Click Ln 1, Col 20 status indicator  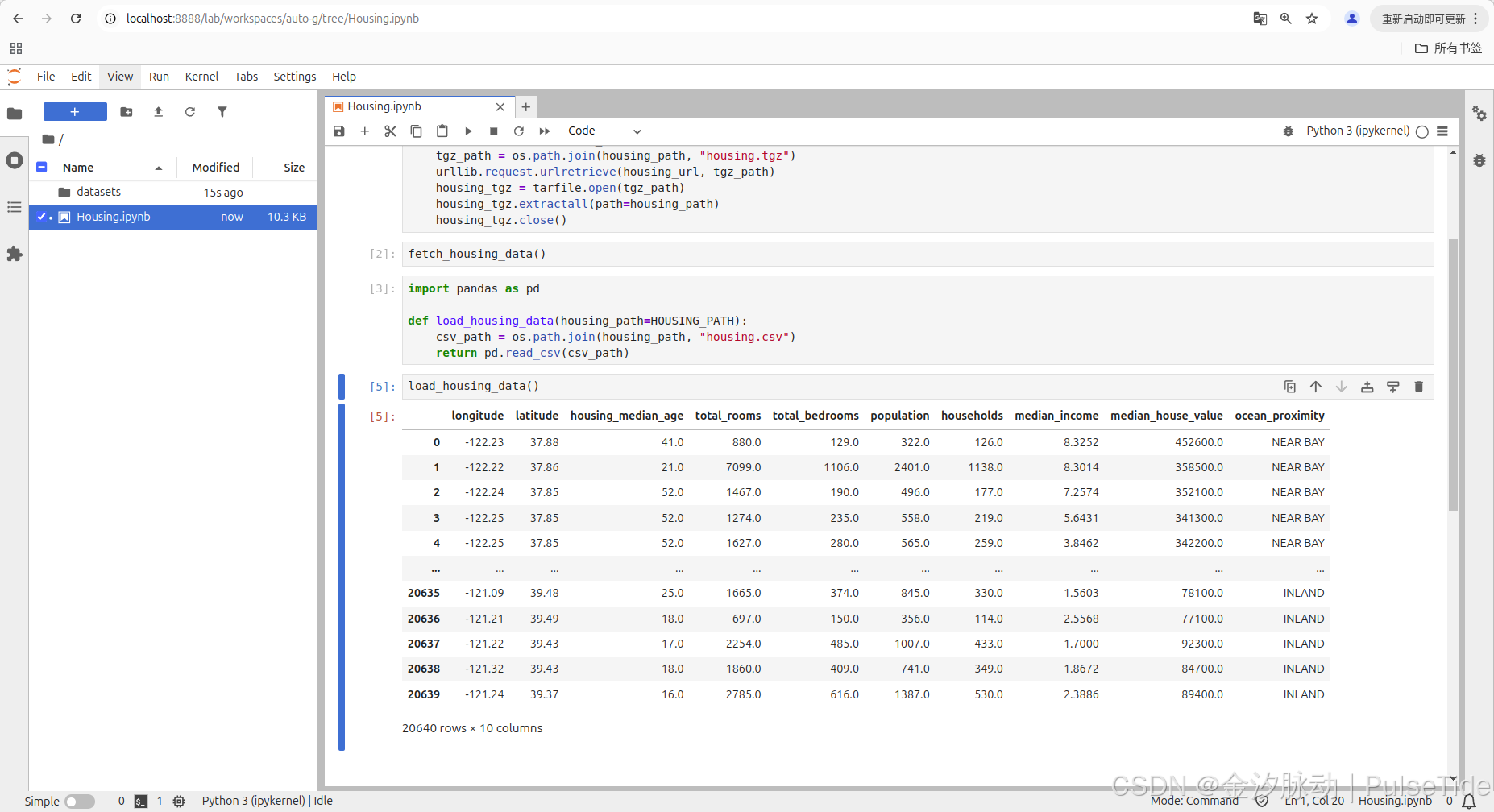(1314, 801)
